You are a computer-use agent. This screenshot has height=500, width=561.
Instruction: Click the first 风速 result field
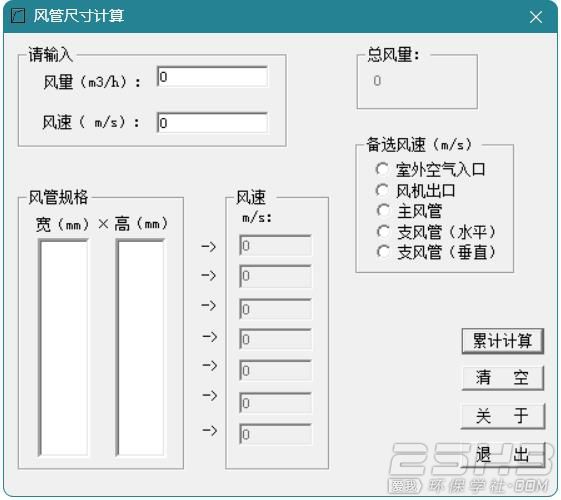point(275,245)
